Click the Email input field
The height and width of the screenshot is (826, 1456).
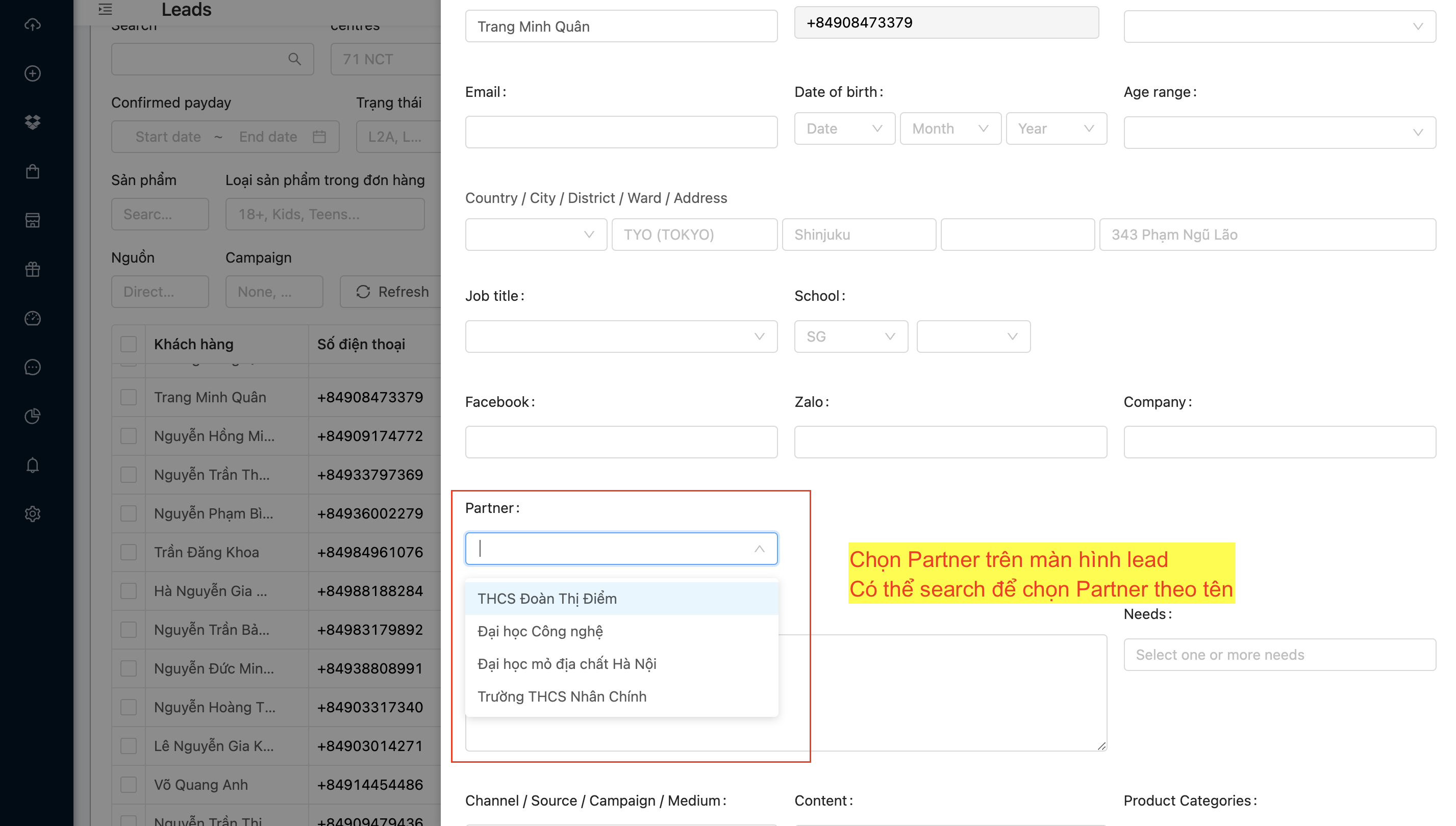pos(620,132)
